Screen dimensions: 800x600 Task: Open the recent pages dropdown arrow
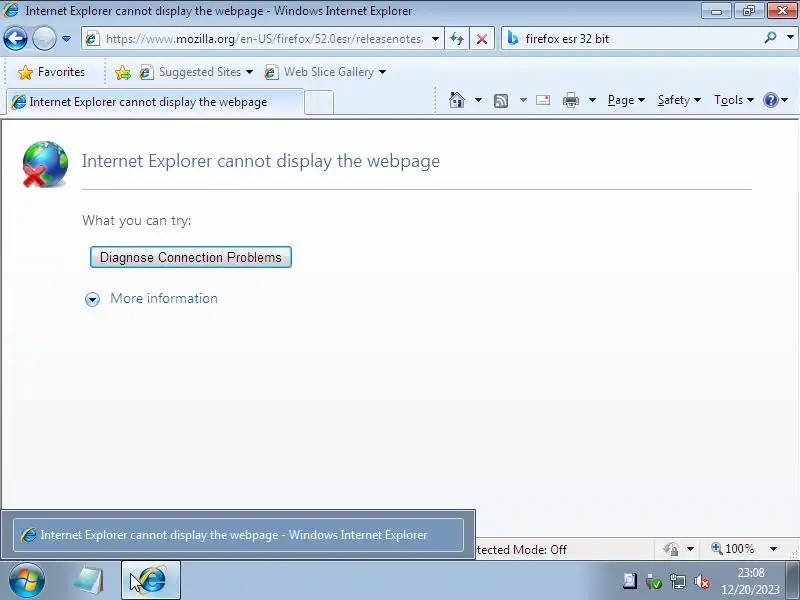point(66,39)
